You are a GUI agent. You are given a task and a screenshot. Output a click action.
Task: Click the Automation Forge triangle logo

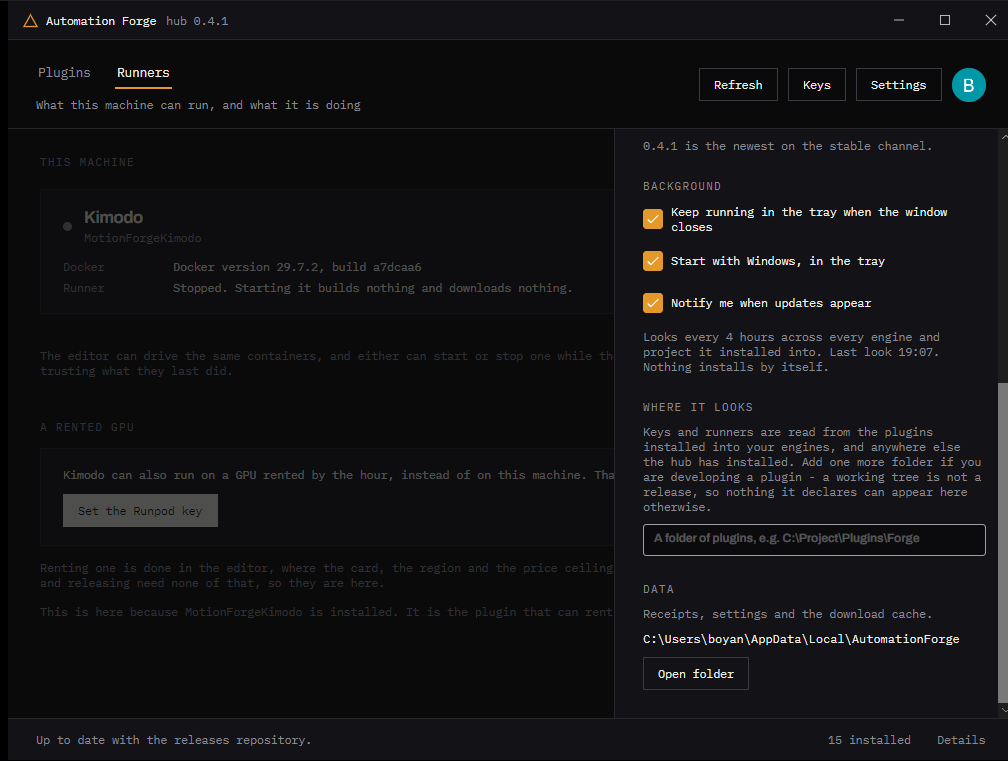coord(30,21)
